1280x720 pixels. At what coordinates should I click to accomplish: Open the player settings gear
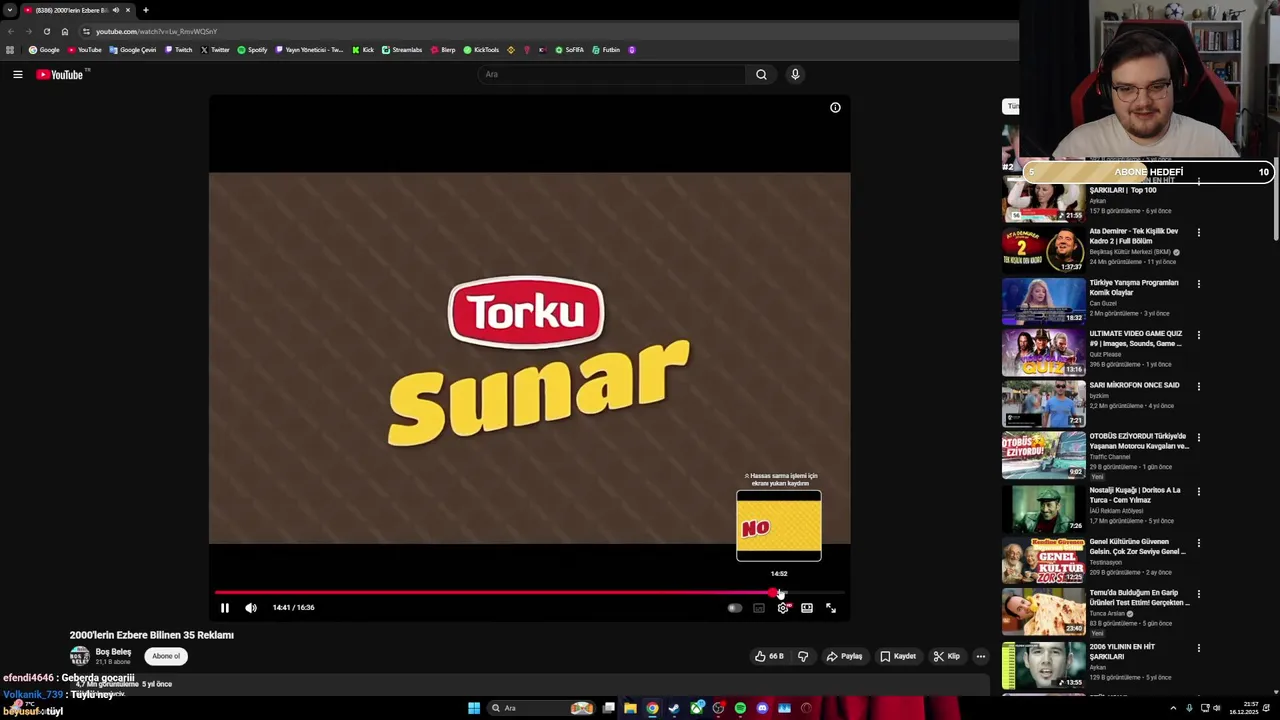[x=783, y=608]
